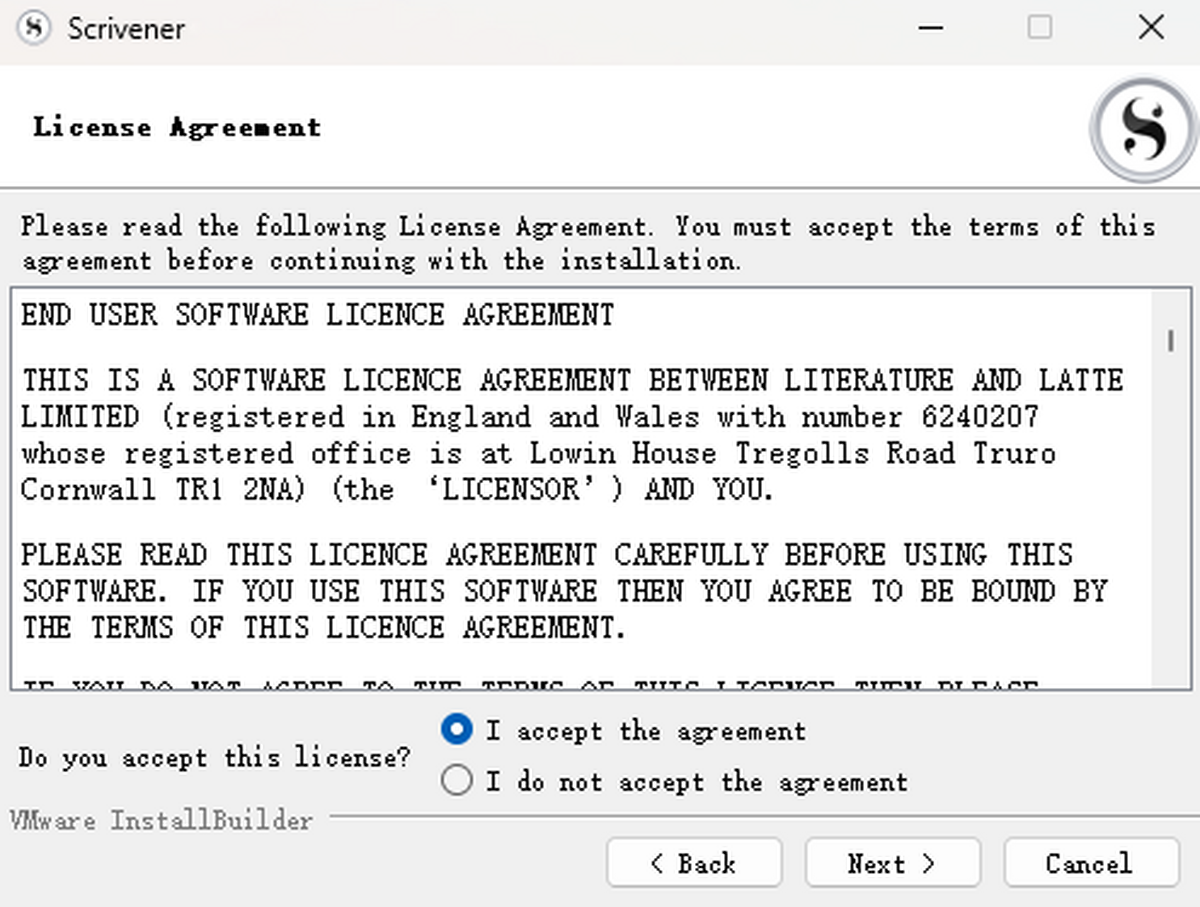Minimize the installer window
1200x907 pixels.
coord(930,28)
